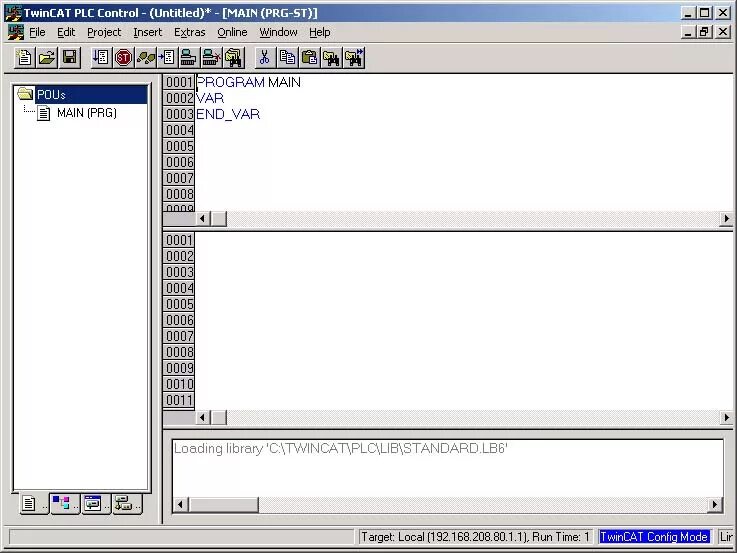The height and width of the screenshot is (553, 737).
Task: Click the END_VAR line in declarations
Action: pos(228,114)
